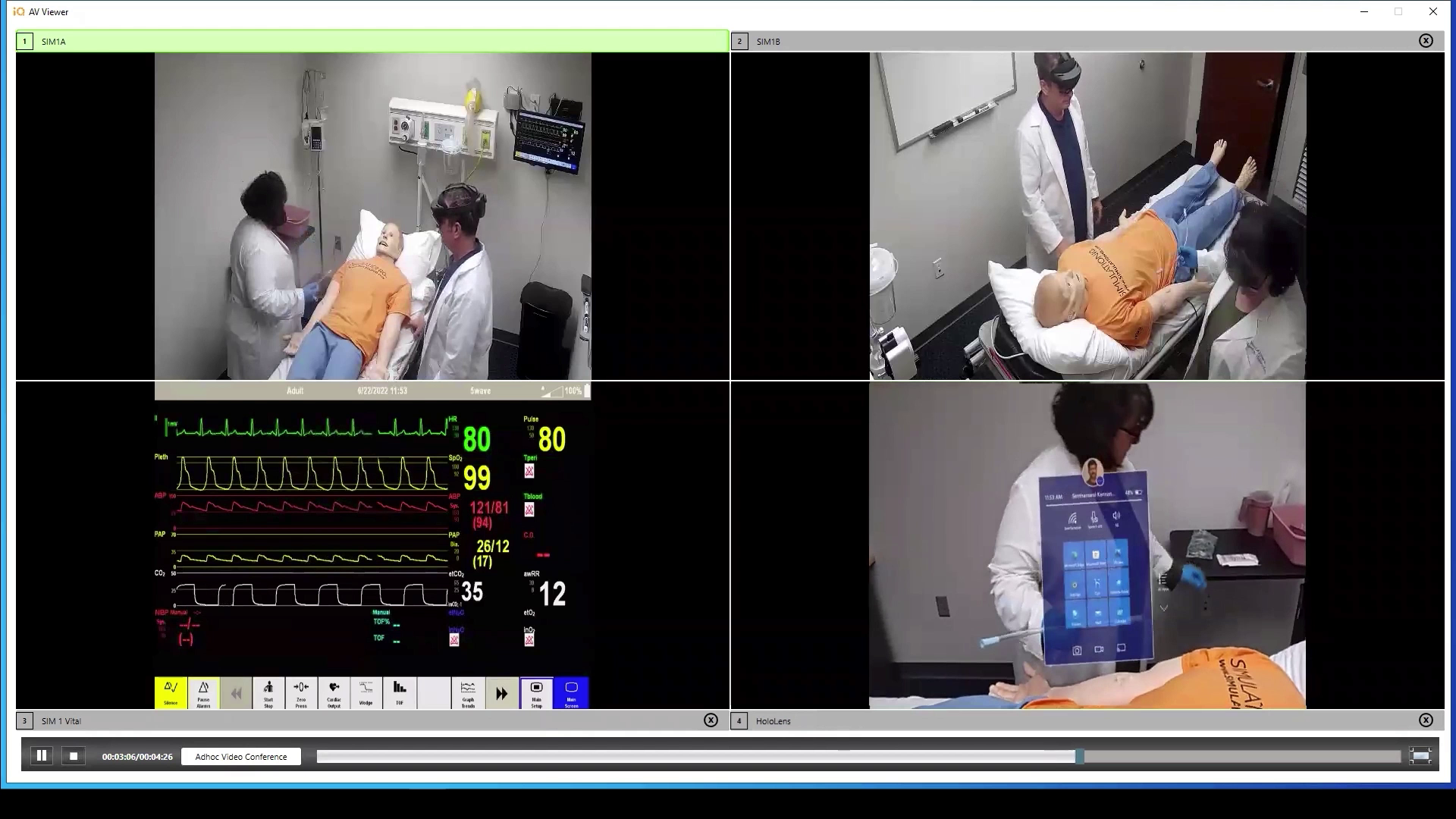This screenshot has height=819, width=1456.
Task: Open Graph Trends on the monitor
Action: pos(468,692)
